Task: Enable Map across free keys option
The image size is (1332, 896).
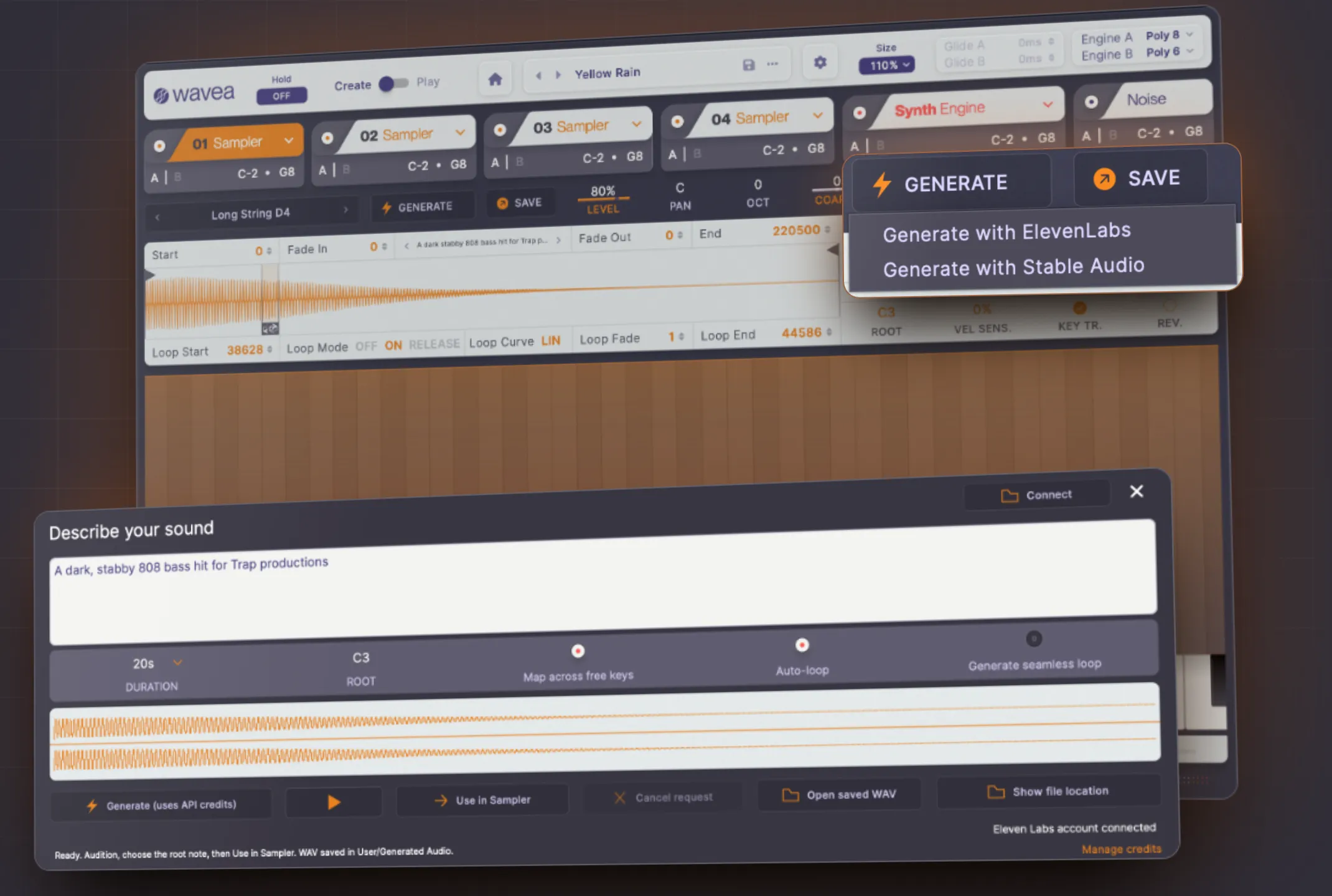Action: (x=578, y=651)
